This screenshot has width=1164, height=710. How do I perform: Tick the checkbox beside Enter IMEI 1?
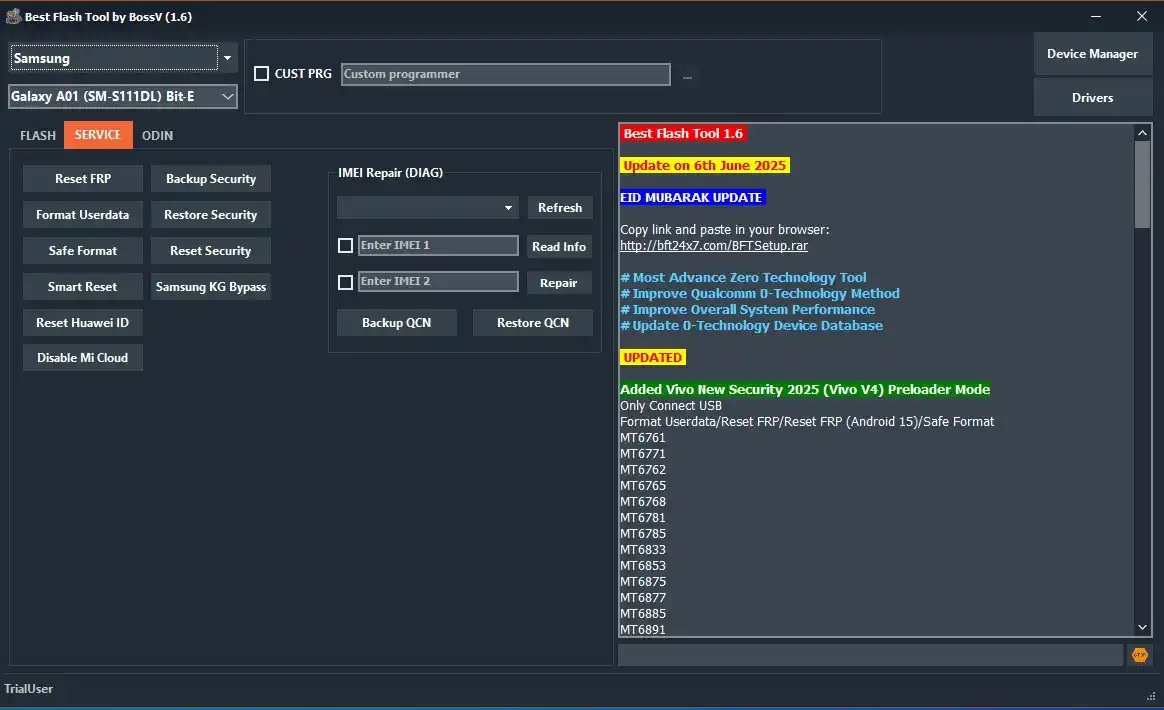pos(345,245)
